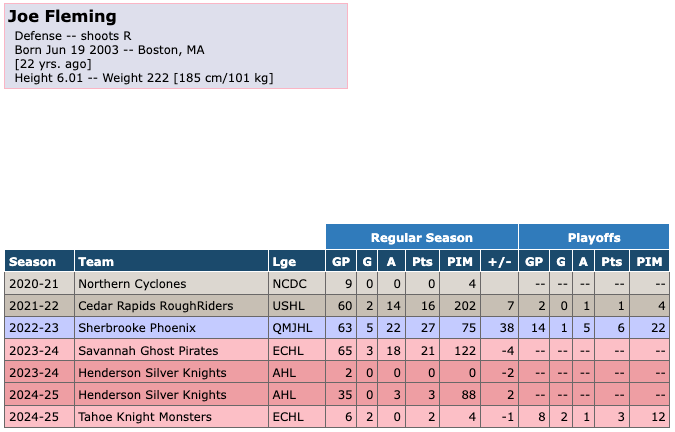Click the QMJHL league cell
Viewport: 675px width, 432px height.
pos(291,328)
